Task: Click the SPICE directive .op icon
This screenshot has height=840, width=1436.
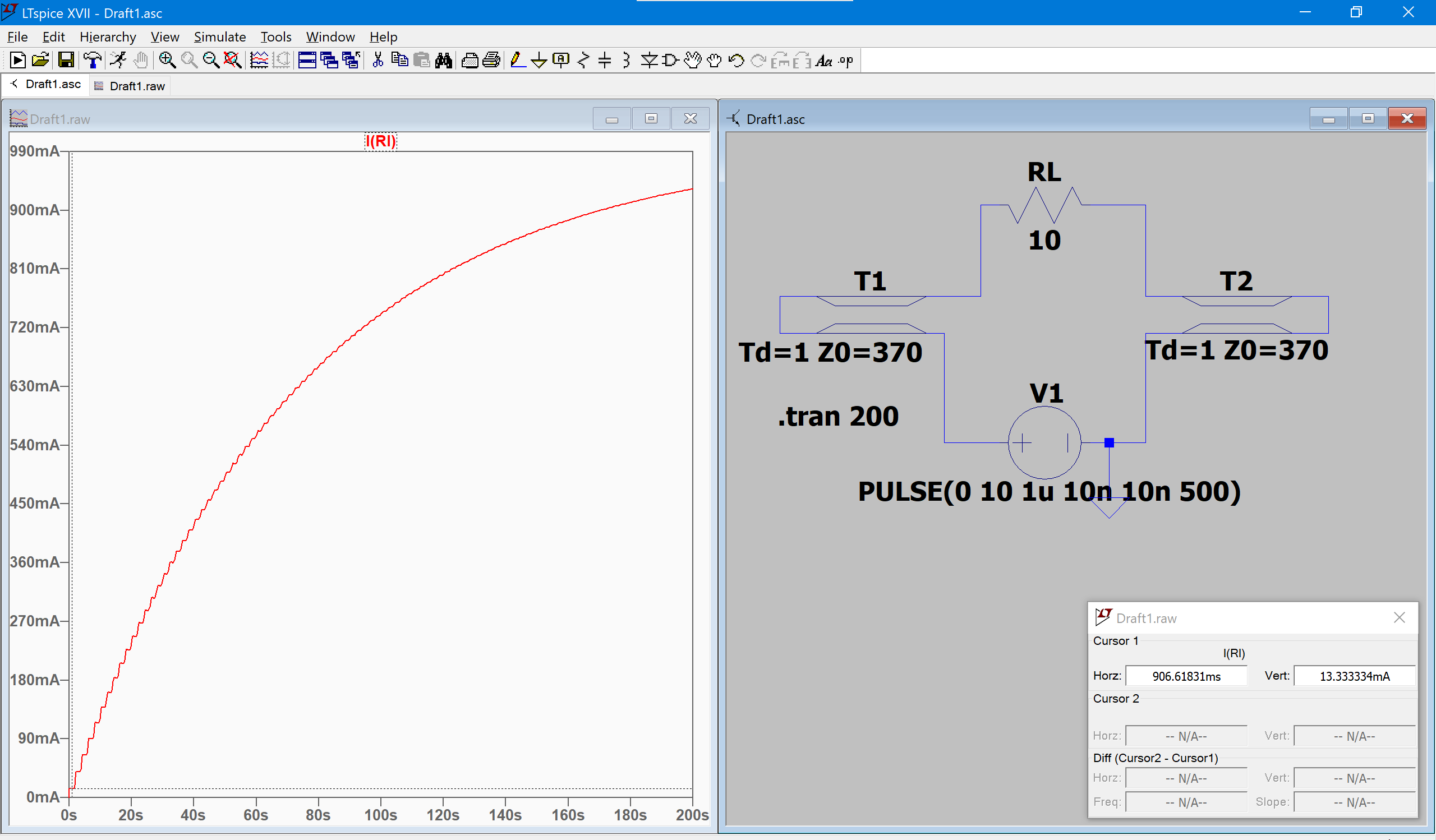Action: 846,60
